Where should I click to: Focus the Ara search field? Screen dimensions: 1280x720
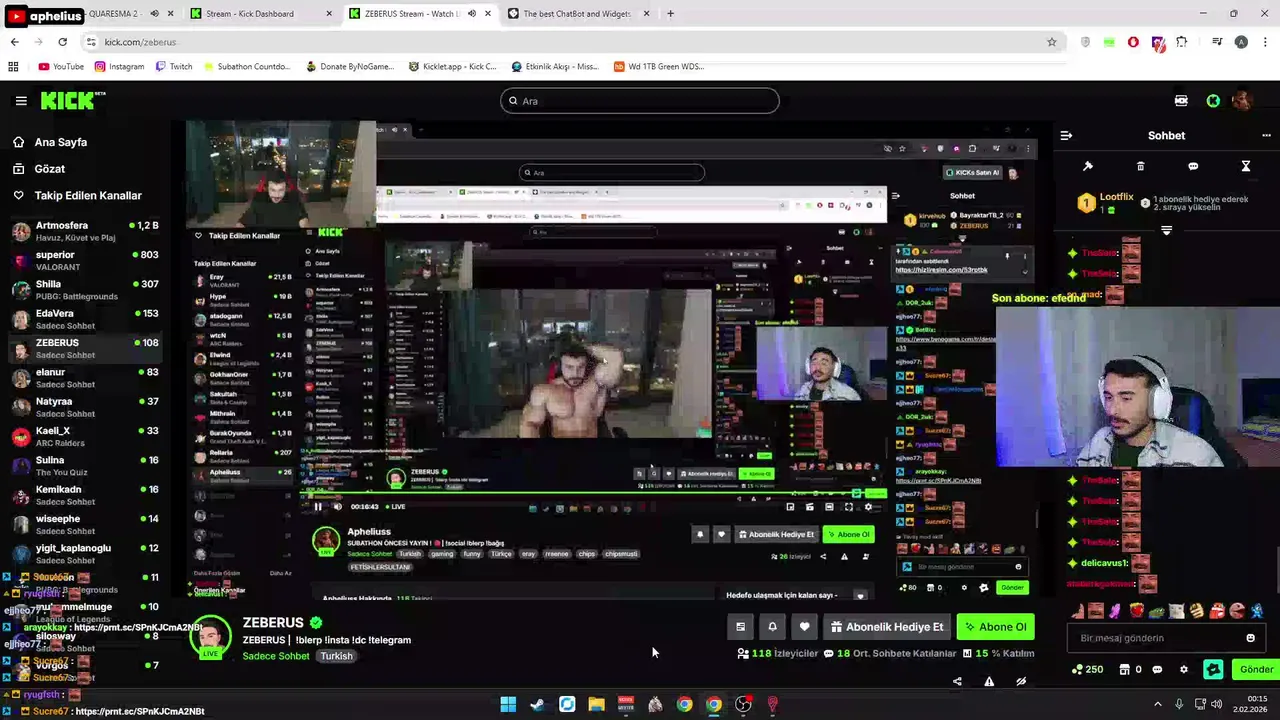[640, 100]
